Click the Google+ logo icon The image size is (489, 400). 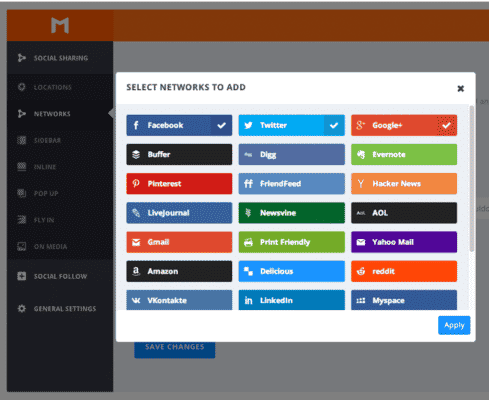click(x=360, y=125)
